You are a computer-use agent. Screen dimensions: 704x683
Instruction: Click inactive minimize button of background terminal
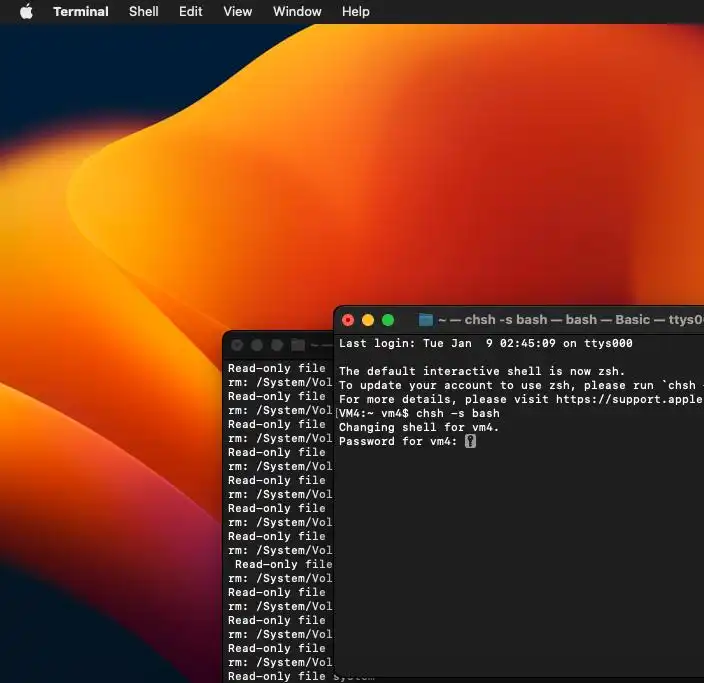(257, 345)
